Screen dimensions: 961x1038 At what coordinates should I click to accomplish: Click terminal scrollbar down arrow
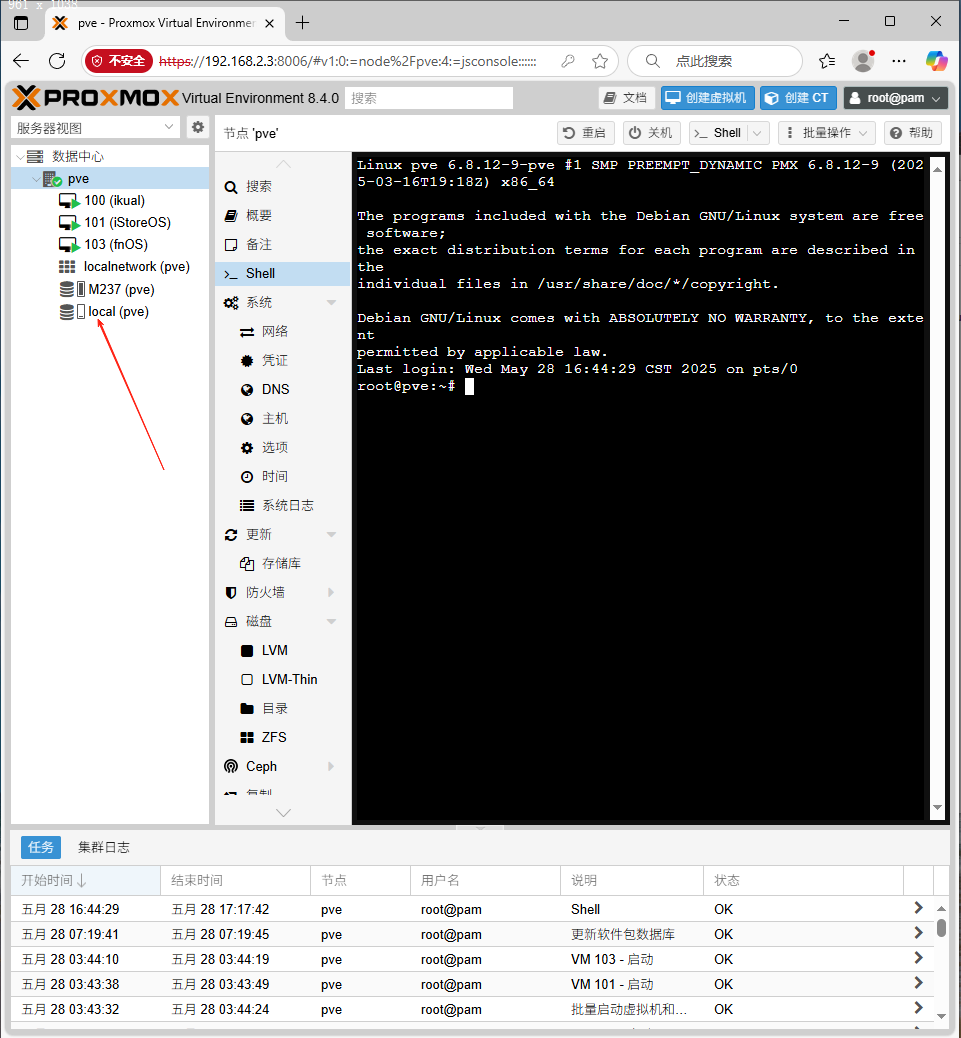click(937, 808)
